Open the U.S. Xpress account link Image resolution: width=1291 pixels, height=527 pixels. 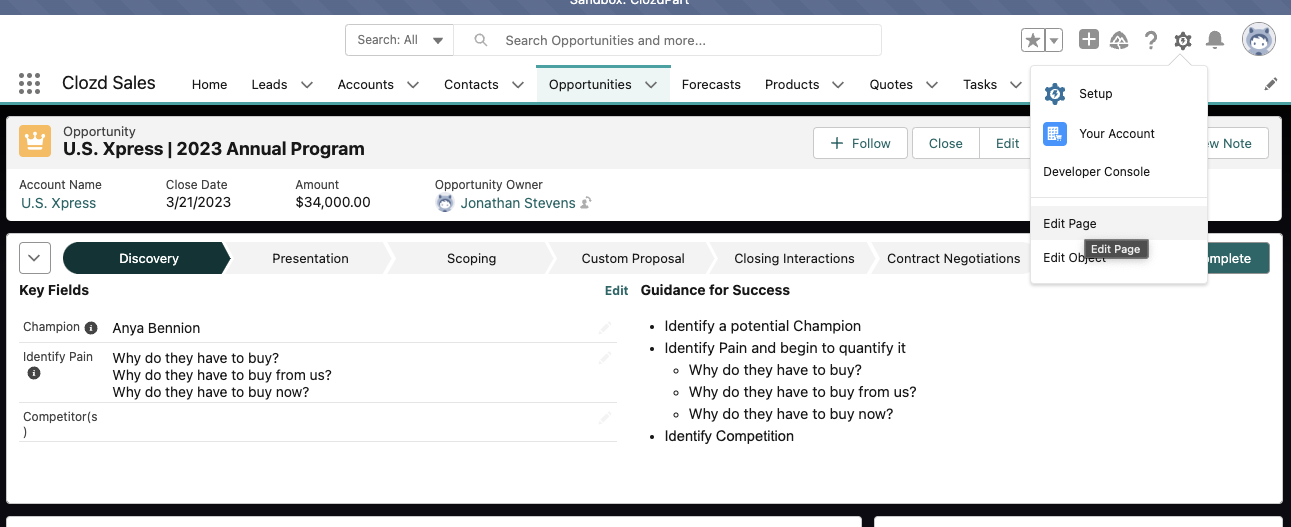pyautogui.click(x=59, y=203)
